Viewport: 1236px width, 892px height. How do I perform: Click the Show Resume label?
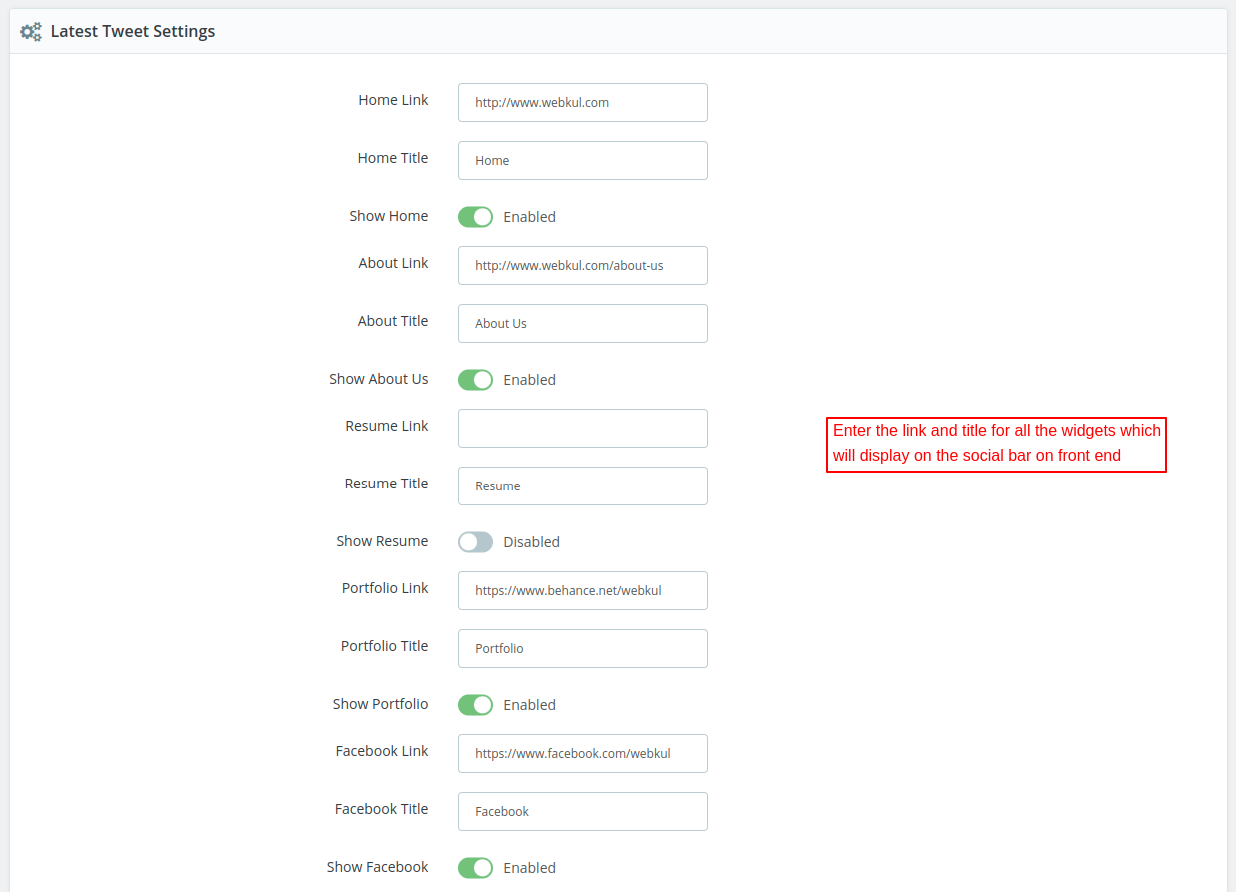click(x=382, y=541)
